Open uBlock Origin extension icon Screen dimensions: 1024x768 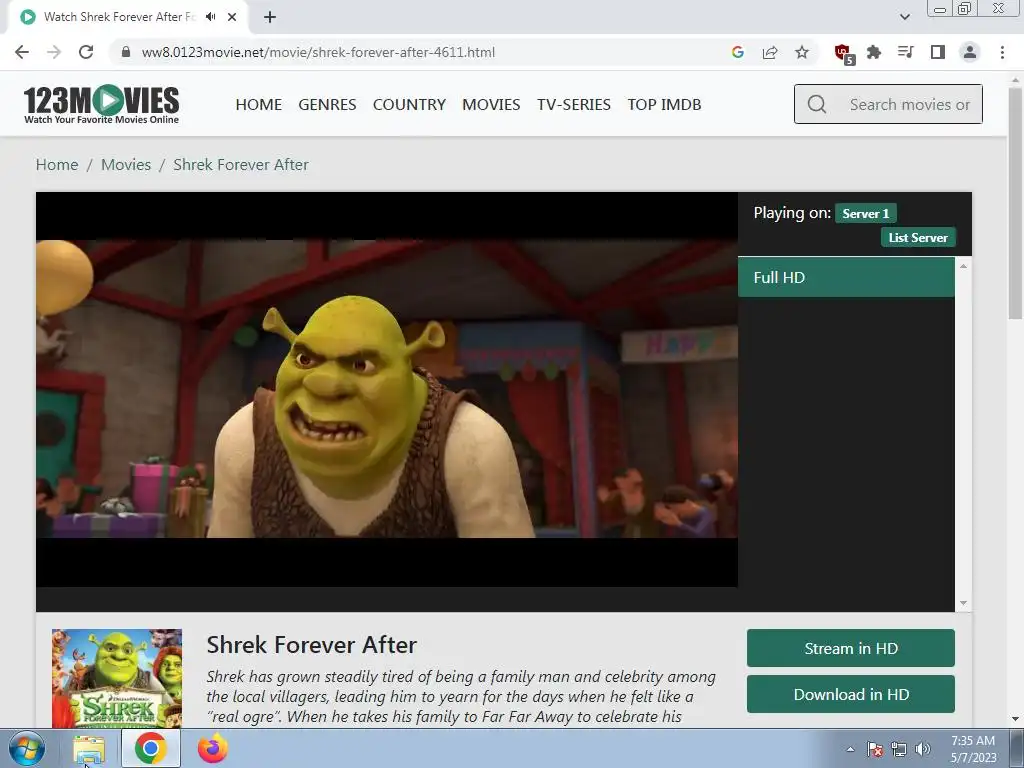pos(843,53)
